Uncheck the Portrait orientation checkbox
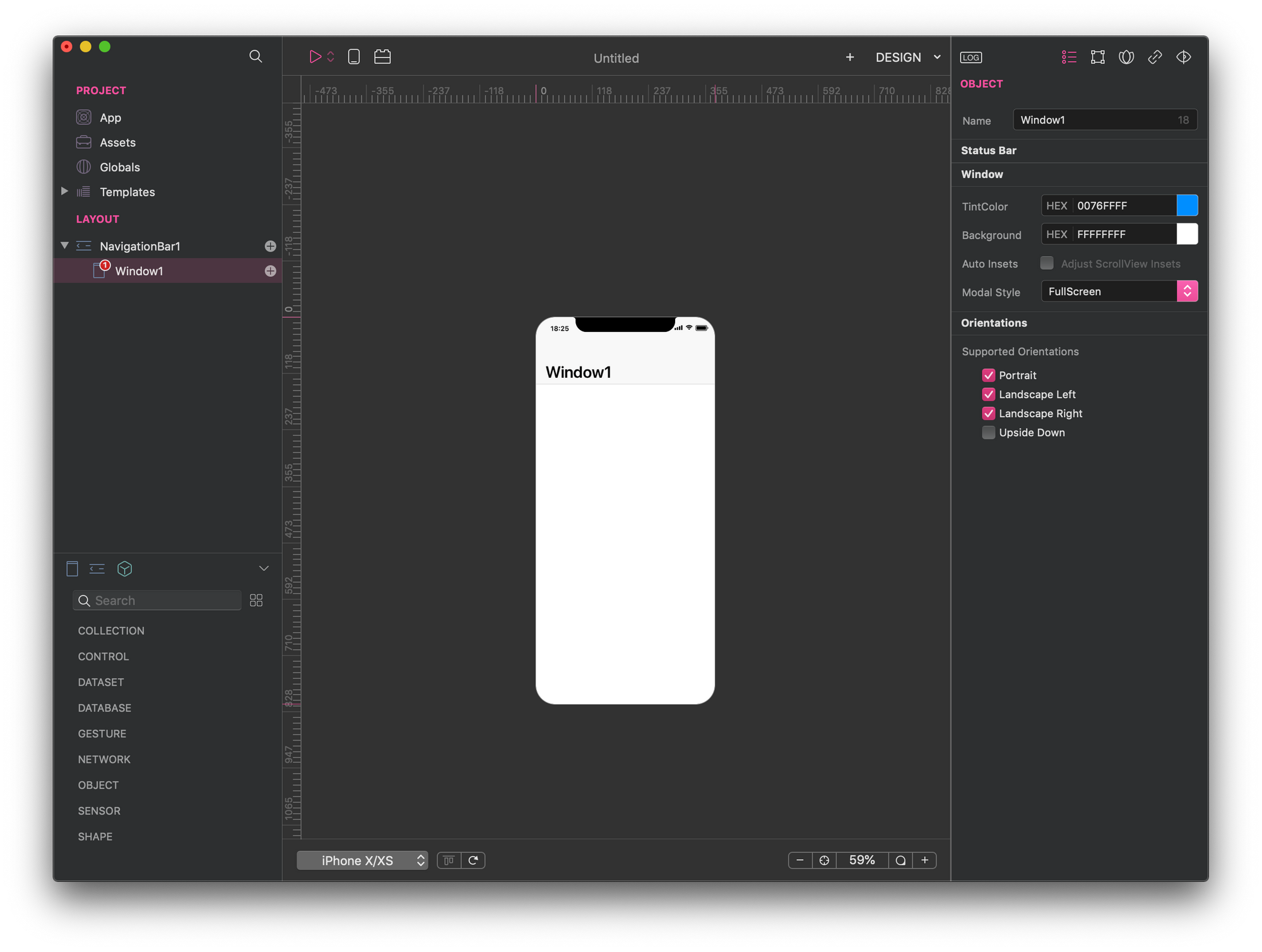 (x=988, y=375)
